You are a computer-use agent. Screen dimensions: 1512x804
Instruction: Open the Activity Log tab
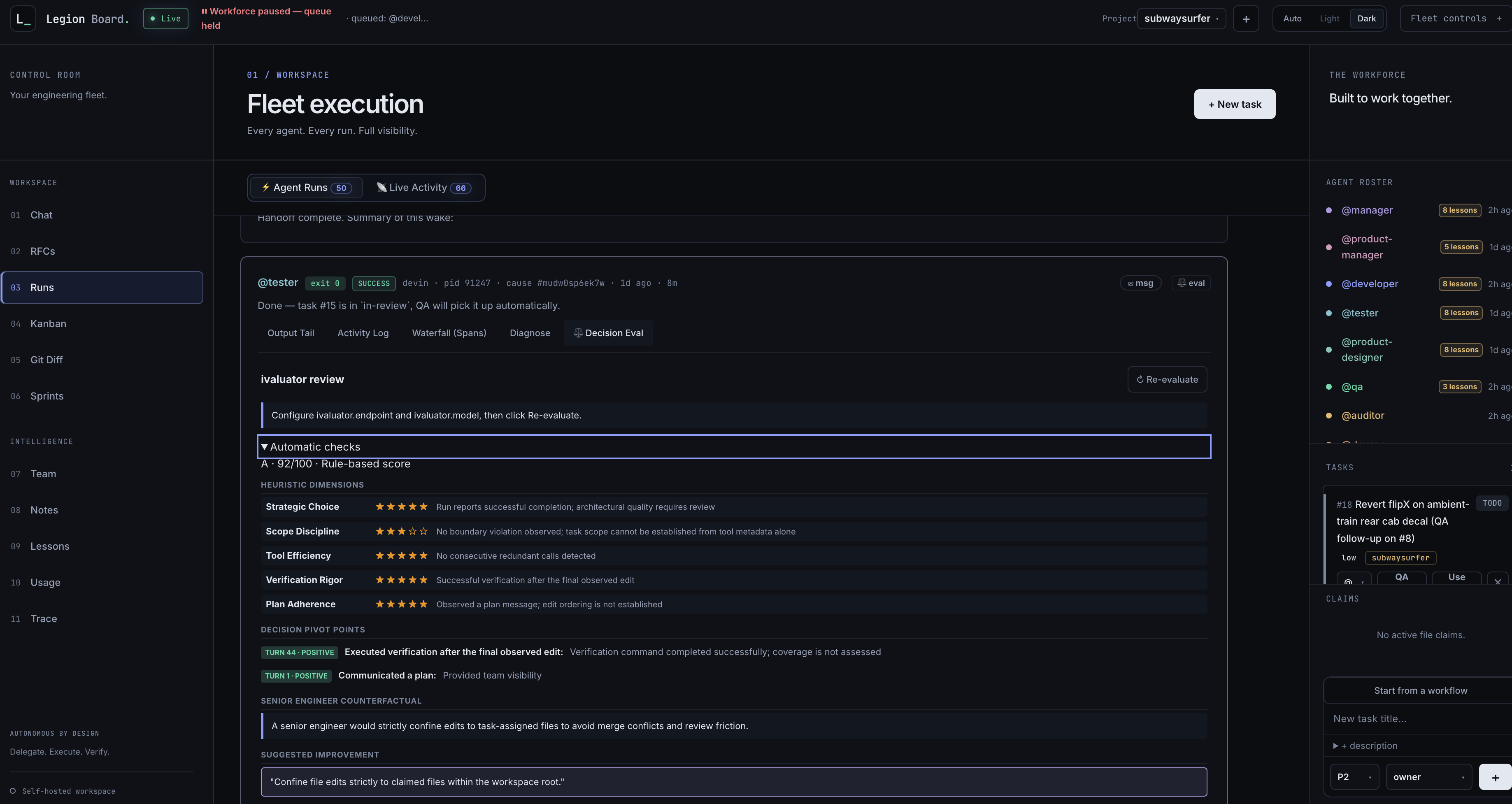coord(363,333)
